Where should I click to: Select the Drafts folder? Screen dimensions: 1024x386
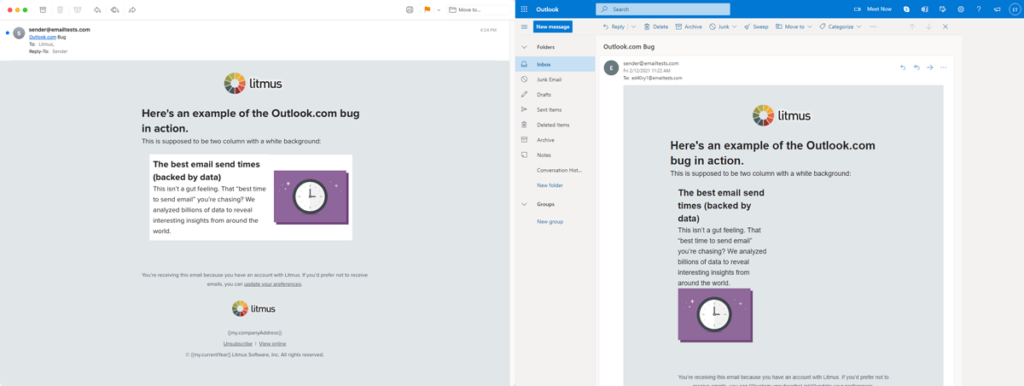555,95
